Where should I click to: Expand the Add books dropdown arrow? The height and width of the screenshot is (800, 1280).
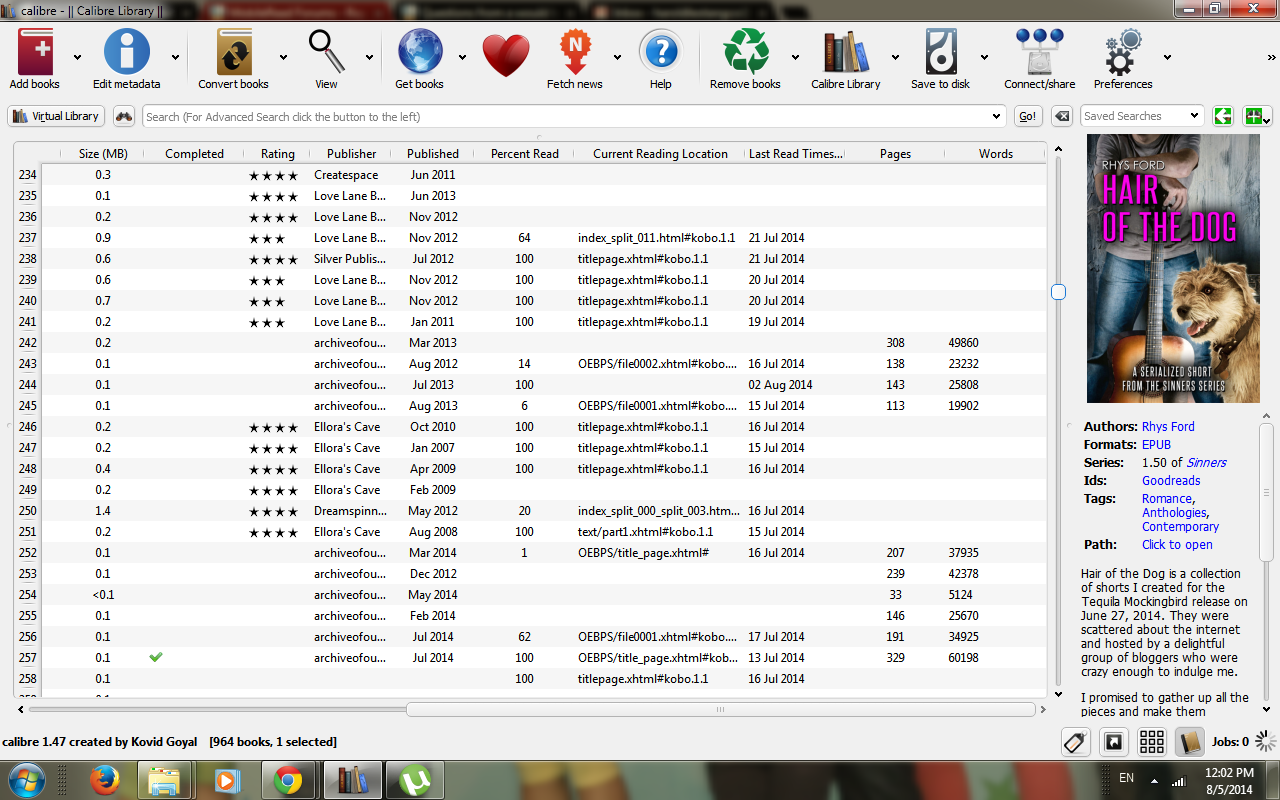77,57
